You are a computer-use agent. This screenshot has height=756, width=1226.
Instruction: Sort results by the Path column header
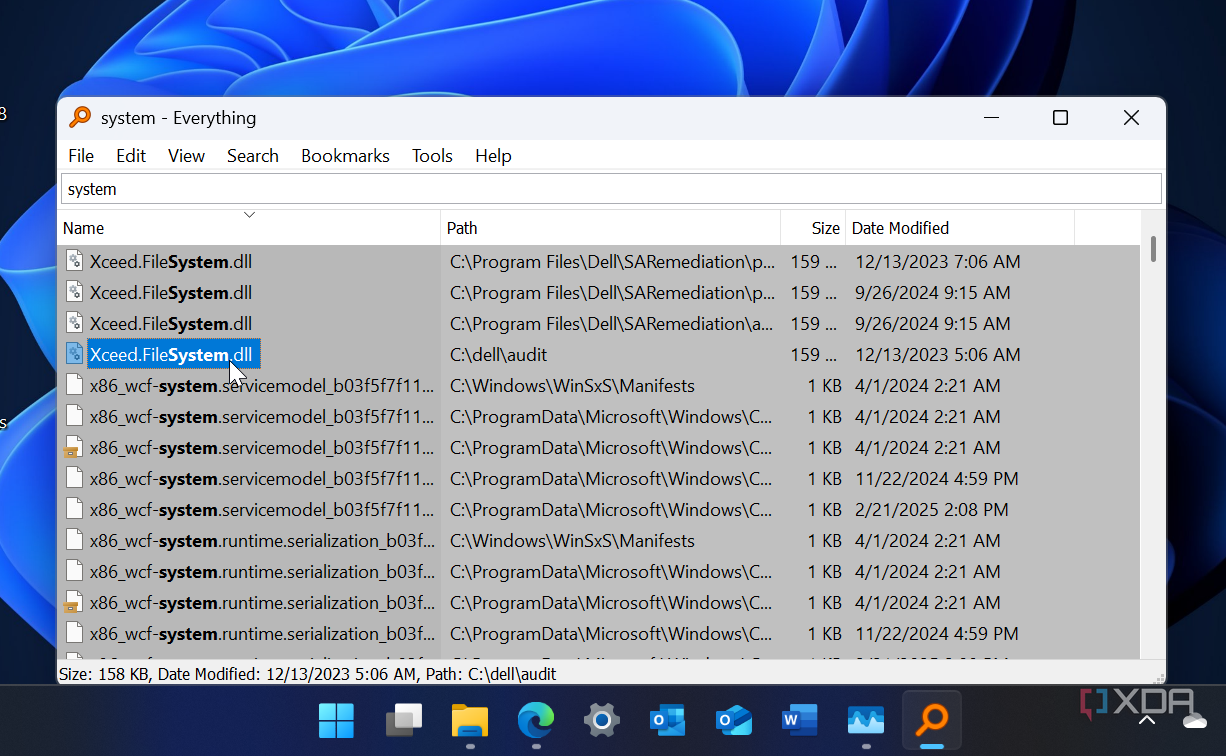tap(610, 228)
